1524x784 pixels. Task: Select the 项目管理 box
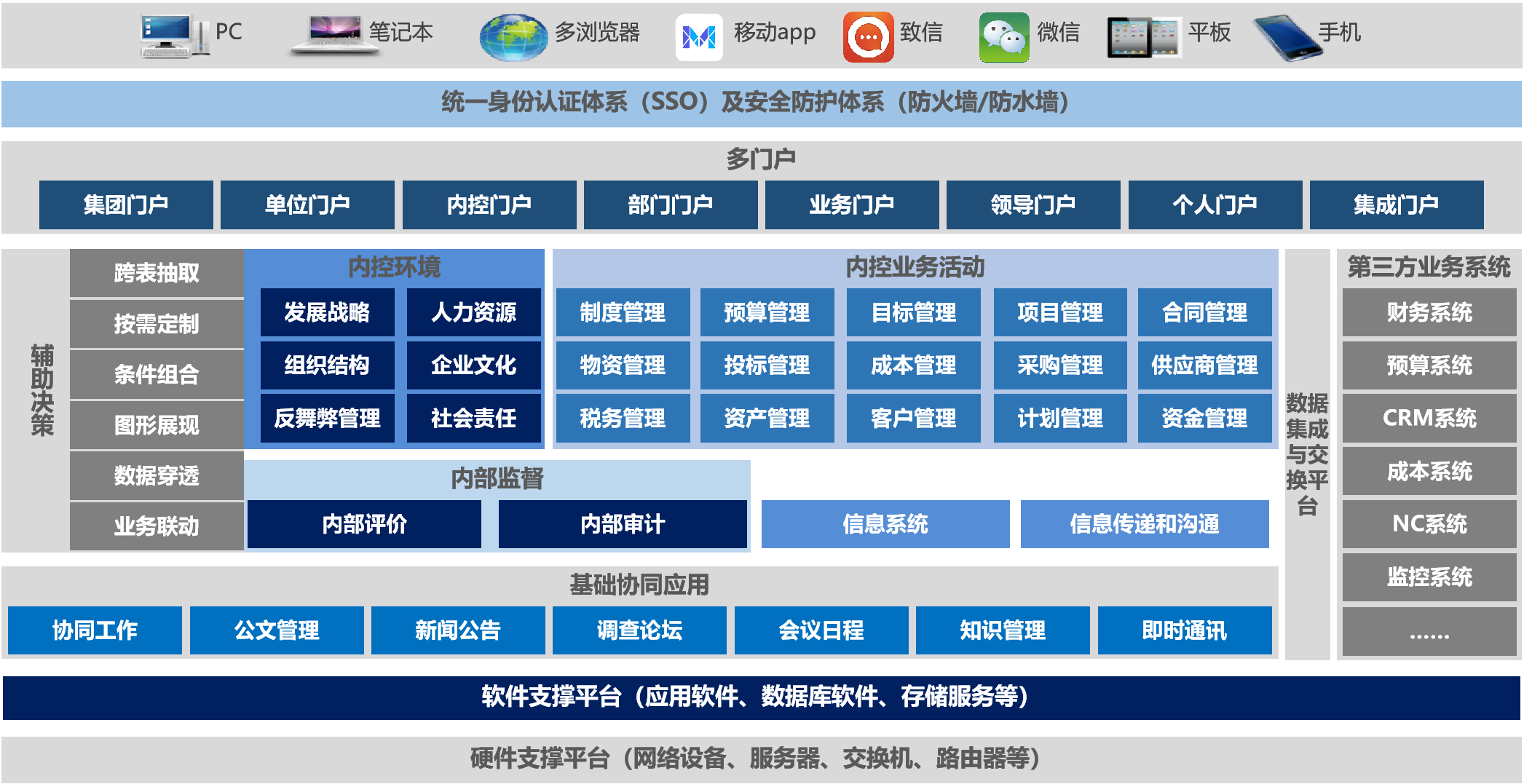pyautogui.click(x=1061, y=312)
